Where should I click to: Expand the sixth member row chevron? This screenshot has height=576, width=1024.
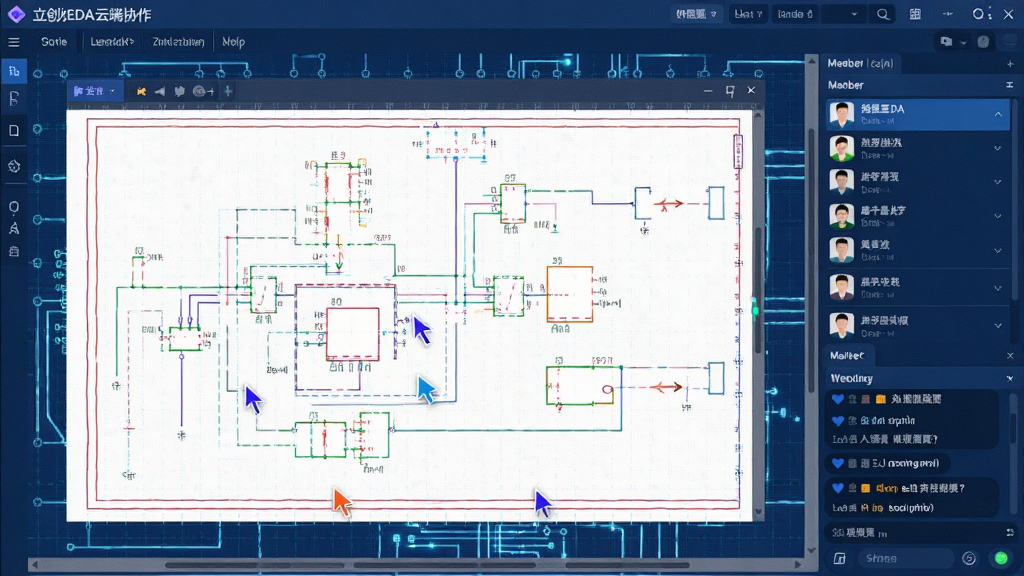click(x=998, y=288)
